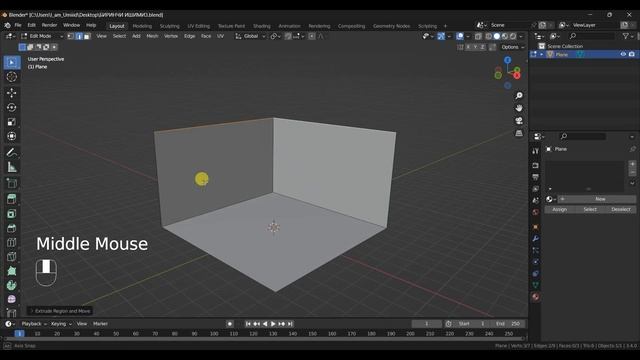Open the Options dropdown

pos(513,47)
